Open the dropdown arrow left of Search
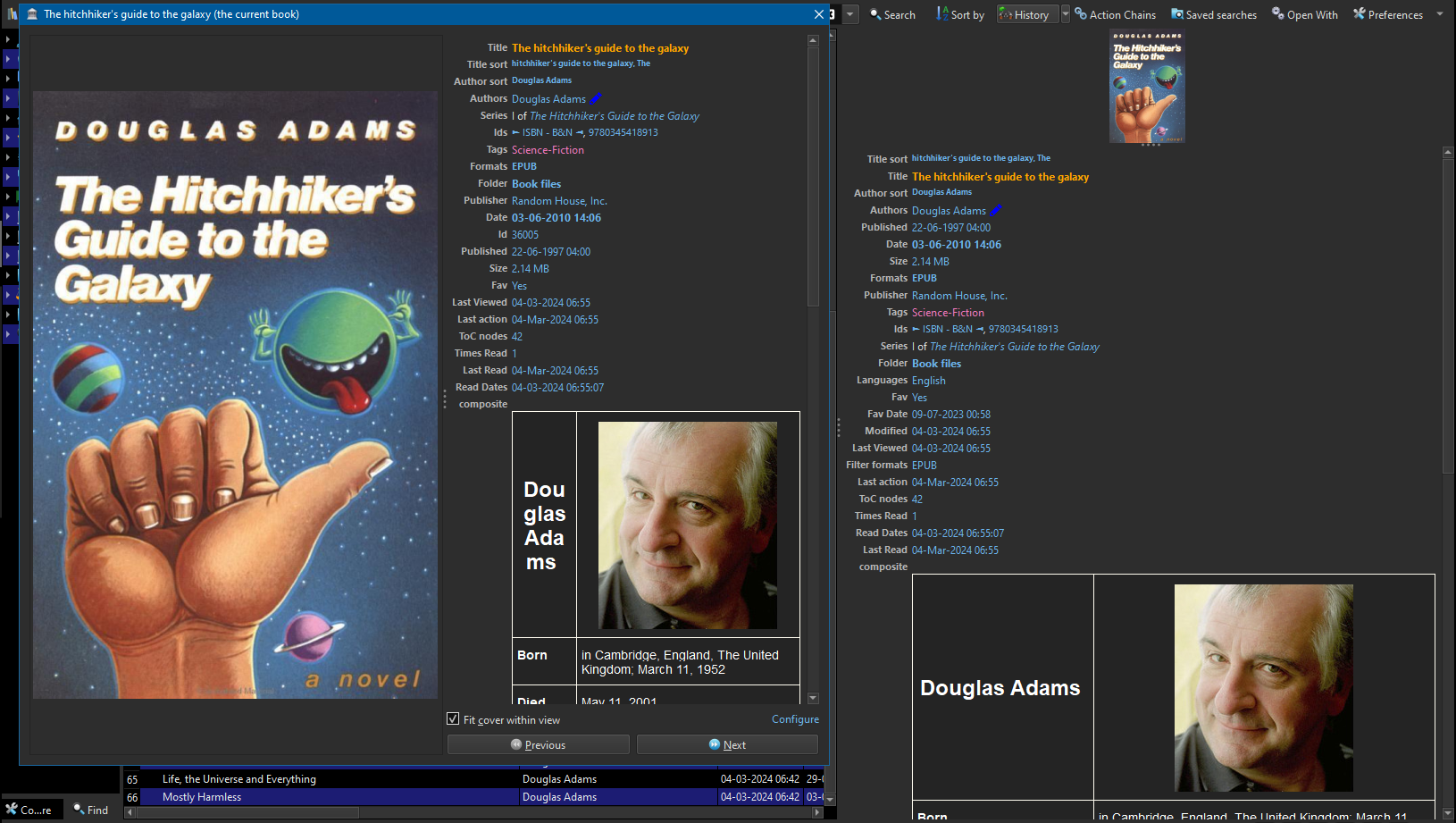Image resolution: width=1456 pixels, height=823 pixels. click(x=850, y=14)
